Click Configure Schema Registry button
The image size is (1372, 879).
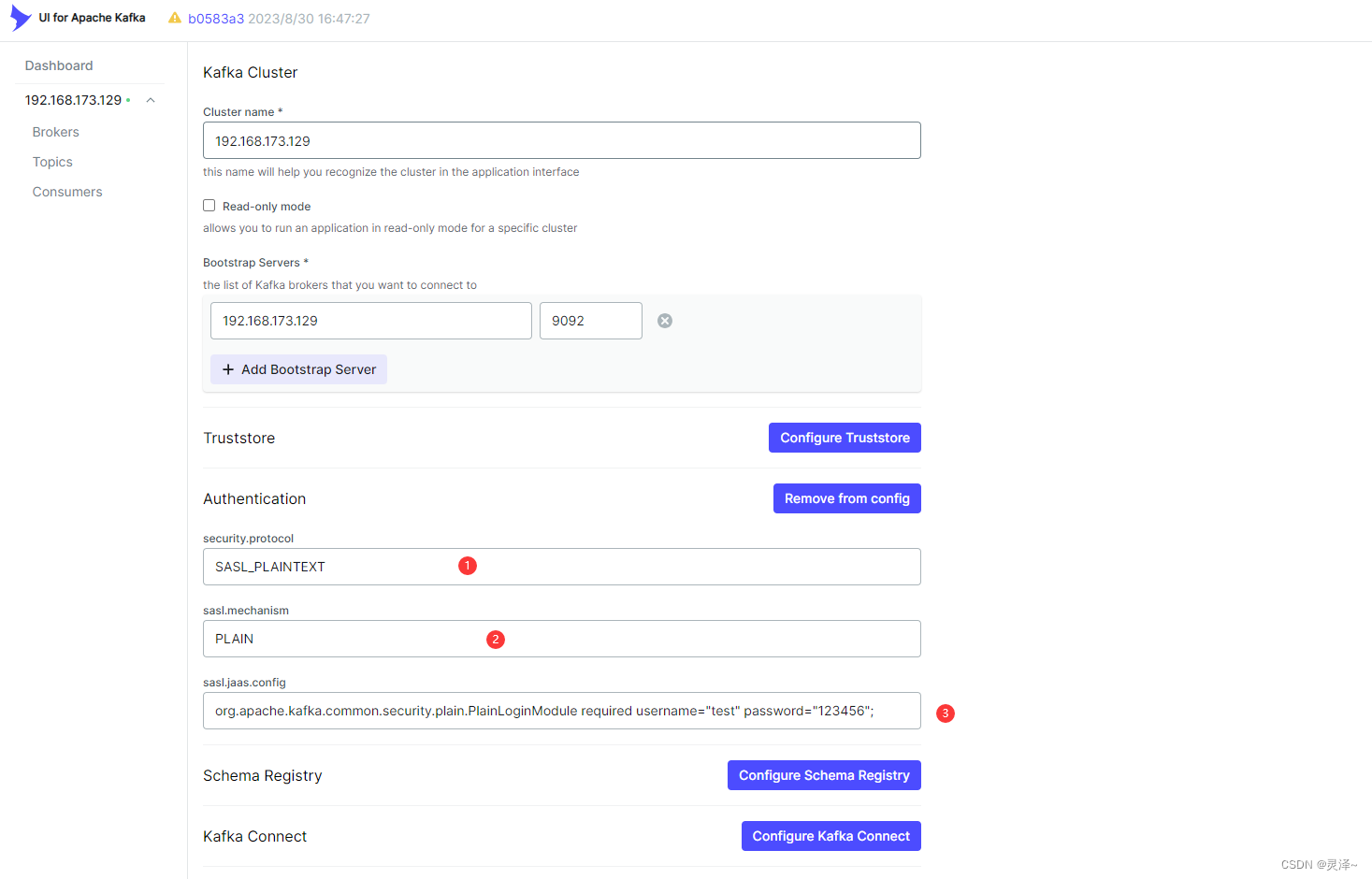[824, 775]
